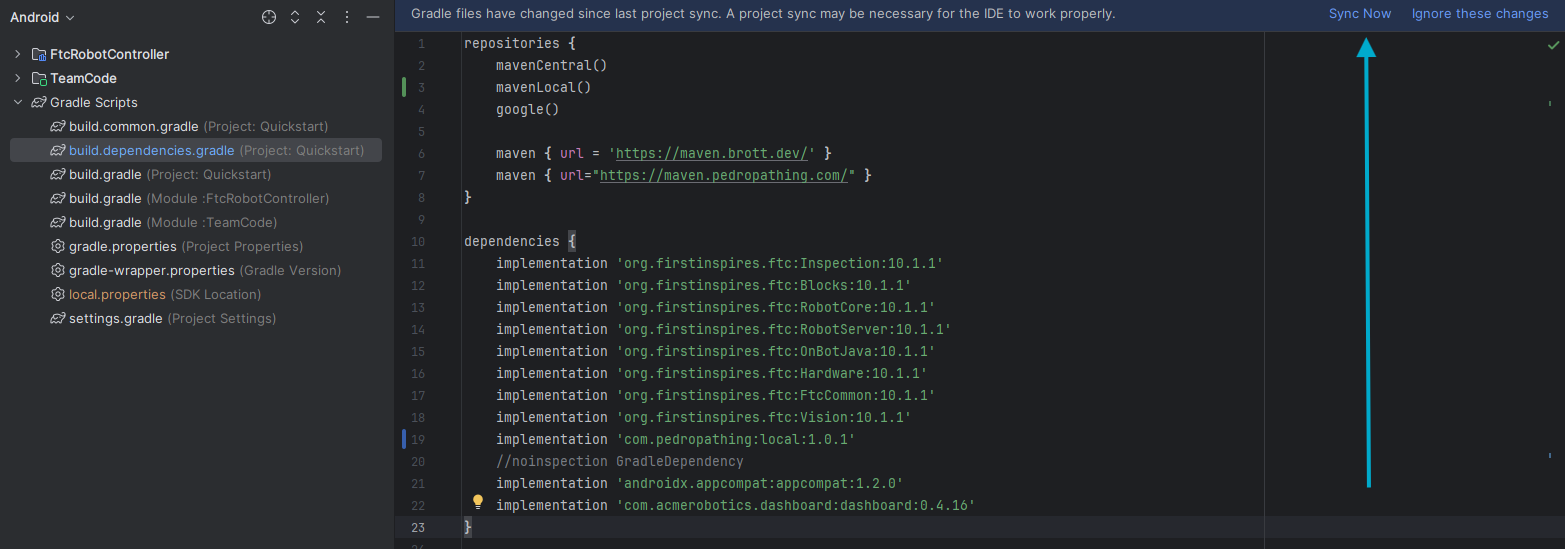Click the green checkmark inspection indicator
This screenshot has height=549, width=1565.
(x=1551, y=46)
